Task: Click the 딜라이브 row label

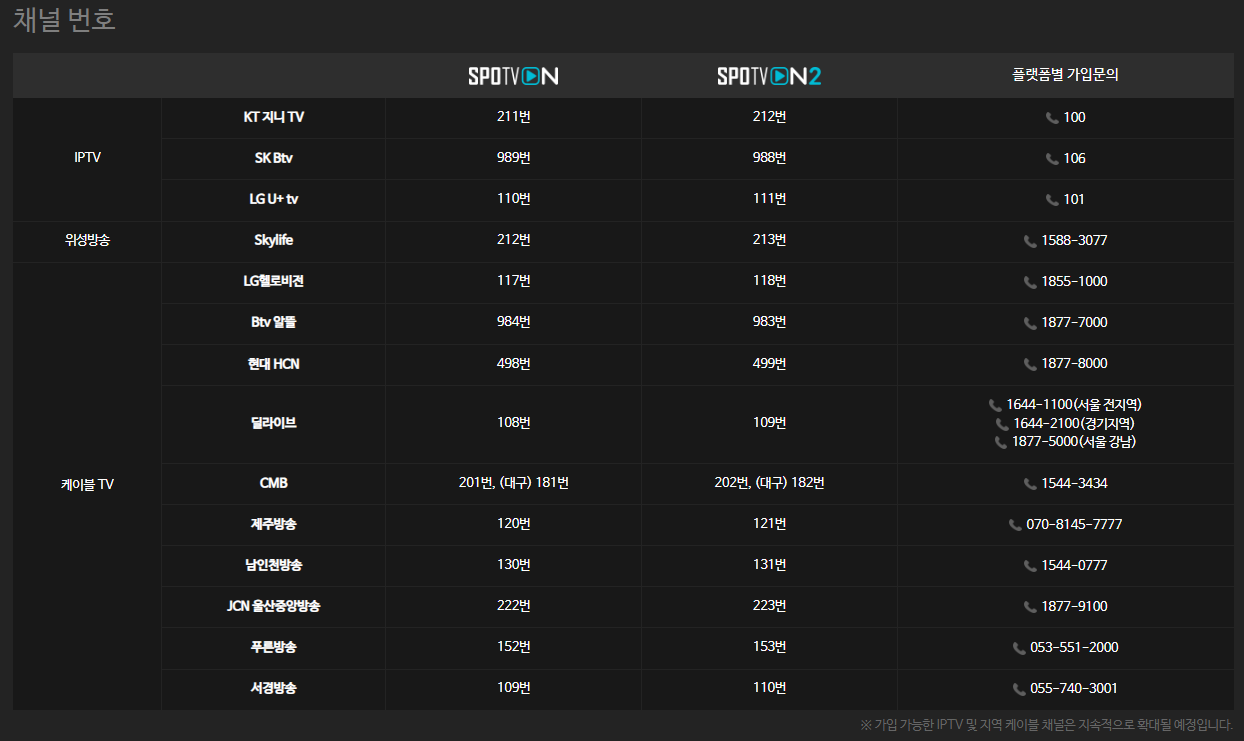Action: pyautogui.click(x=274, y=423)
